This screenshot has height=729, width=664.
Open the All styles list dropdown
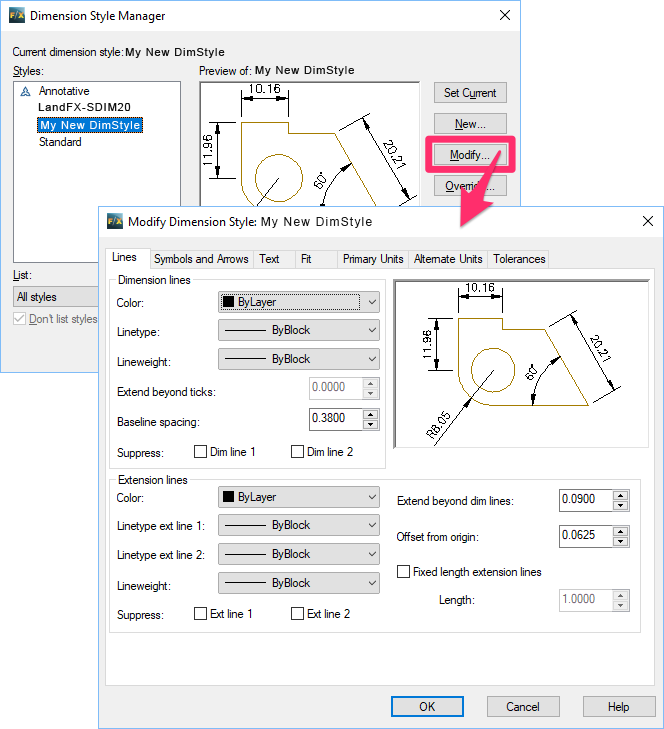tap(56, 297)
